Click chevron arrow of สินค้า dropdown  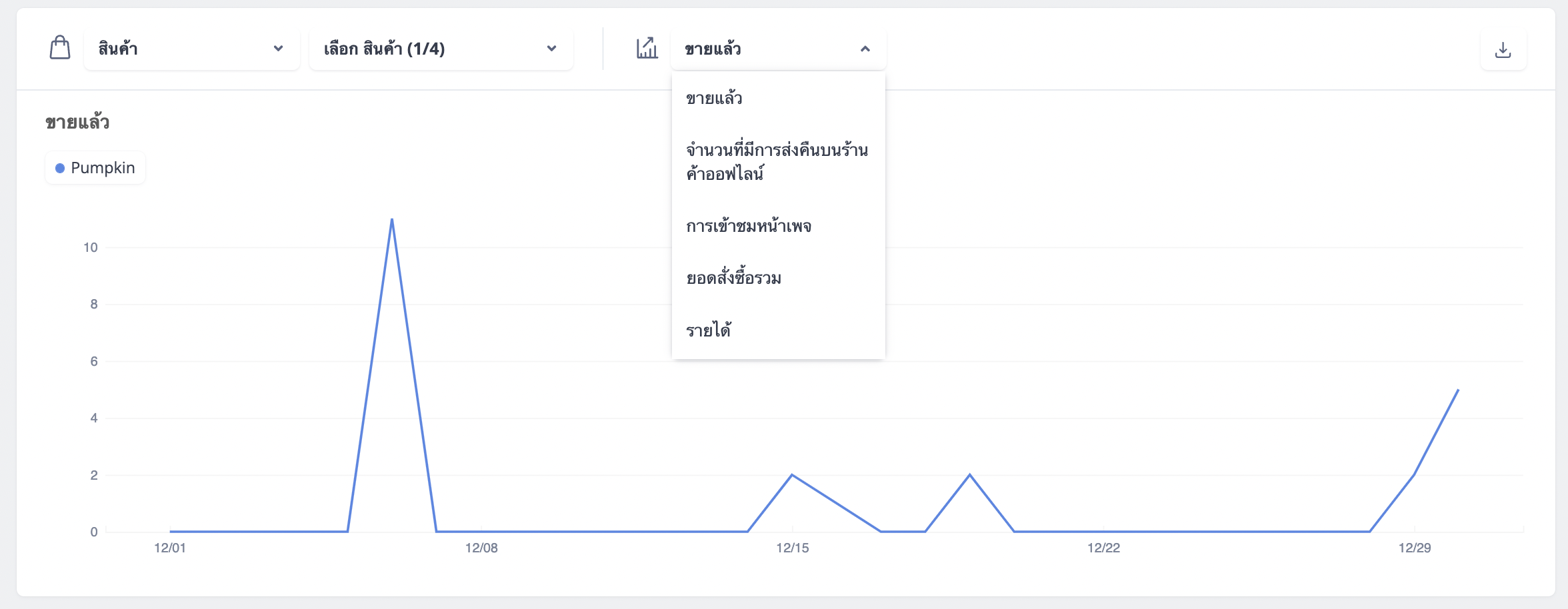tap(279, 49)
